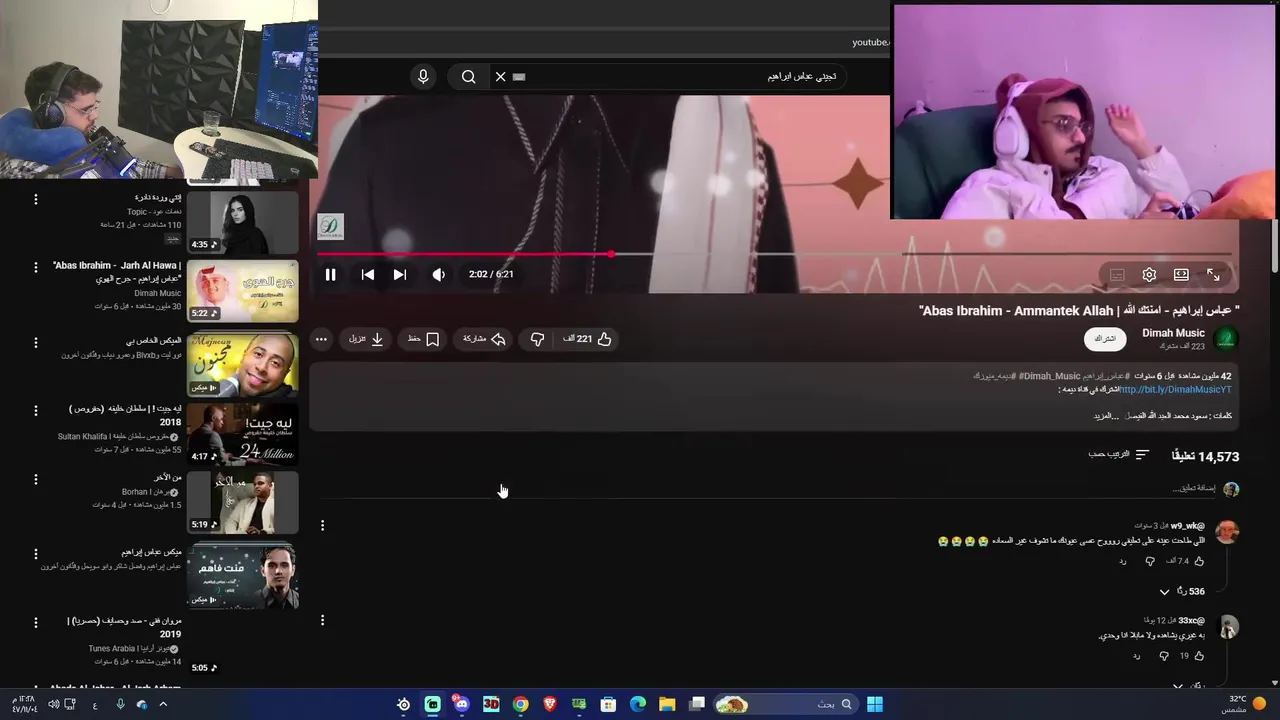Share the video via share button
Image resolution: width=1280 pixels, height=720 pixels.
484,339
